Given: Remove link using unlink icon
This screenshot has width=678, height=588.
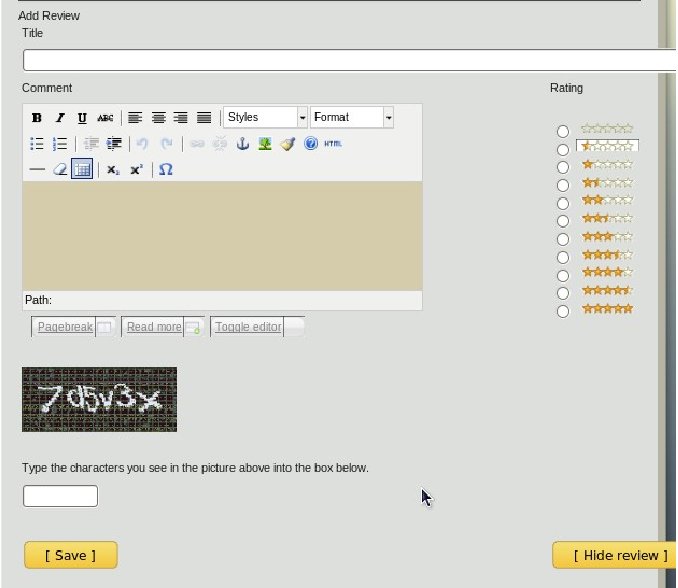Looking at the screenshot, I should point(220,144).
